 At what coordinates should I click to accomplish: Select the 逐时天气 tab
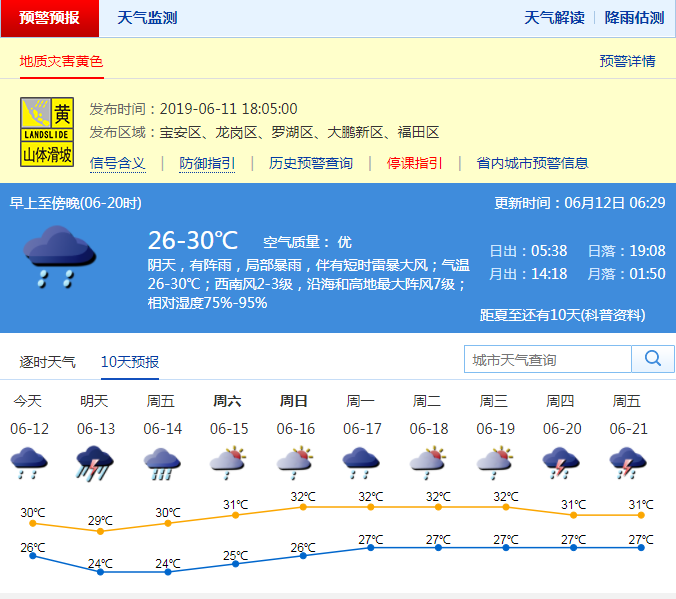pyautogui.click(x=48, y=361)
